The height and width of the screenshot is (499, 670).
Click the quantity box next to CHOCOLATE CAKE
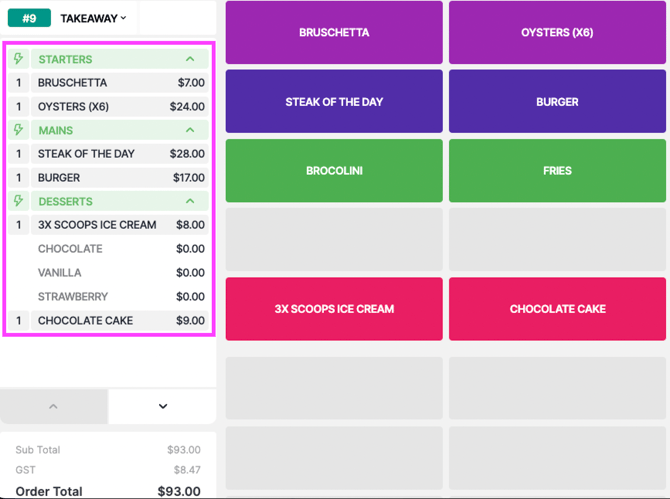(x=18, y=320)
